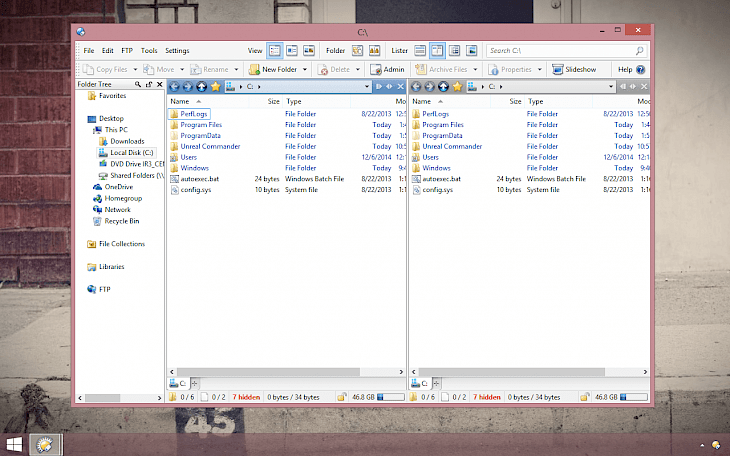The height and width of the screenshot is (456, 730).
Task: Click the Properties button
Action: tap(510, 69)
